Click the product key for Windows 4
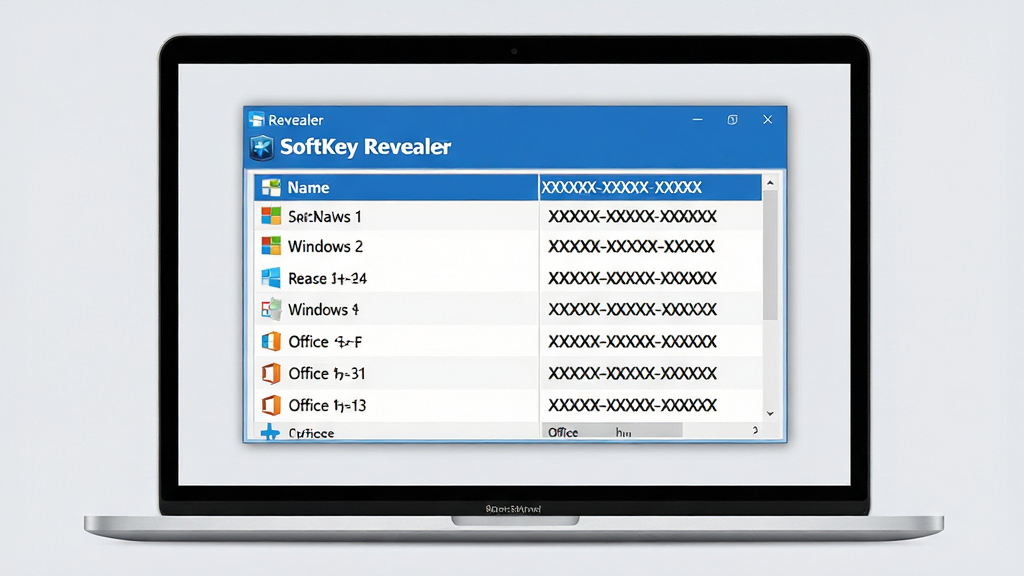The height and width of the screenshot is (576, 1024). tap(632, 310)
